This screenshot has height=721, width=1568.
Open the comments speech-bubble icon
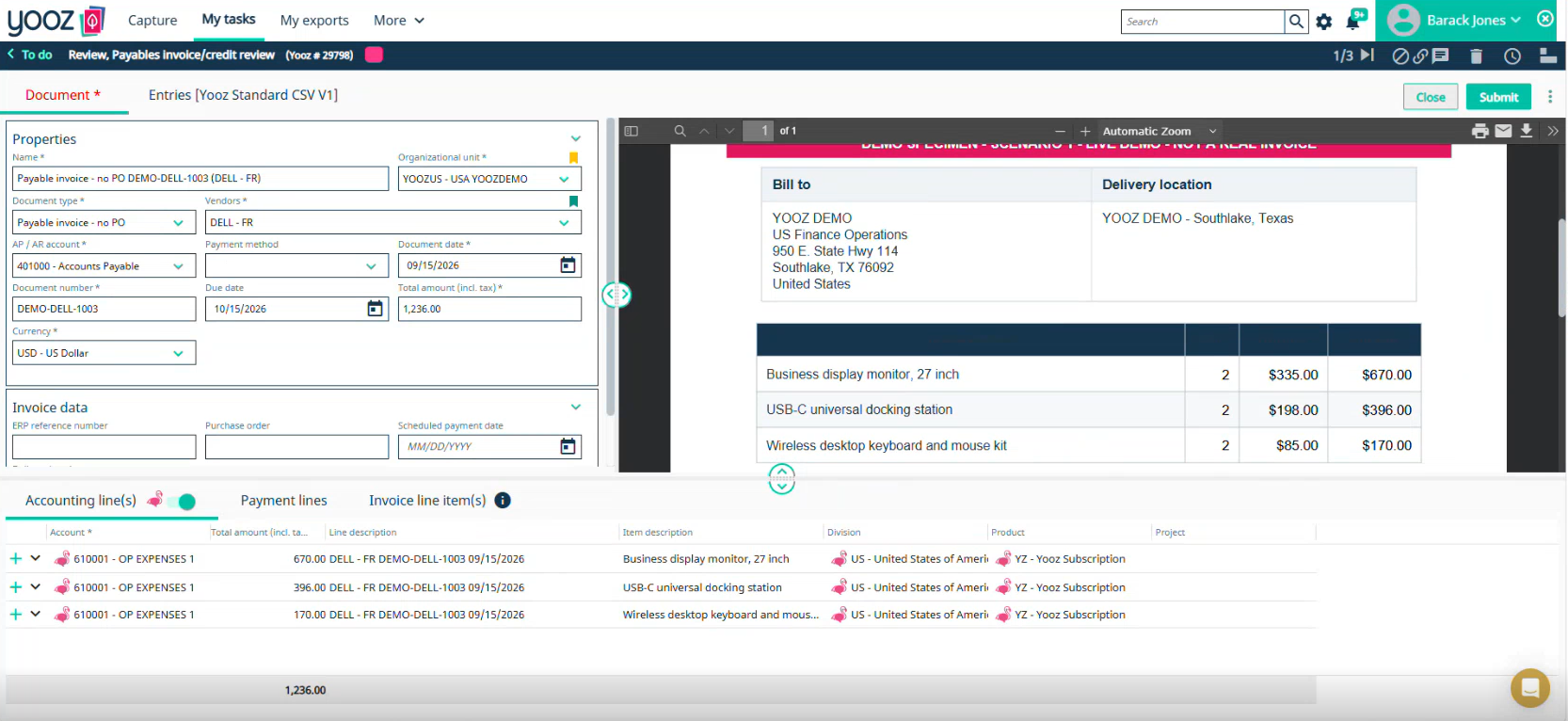point(1440,56)
